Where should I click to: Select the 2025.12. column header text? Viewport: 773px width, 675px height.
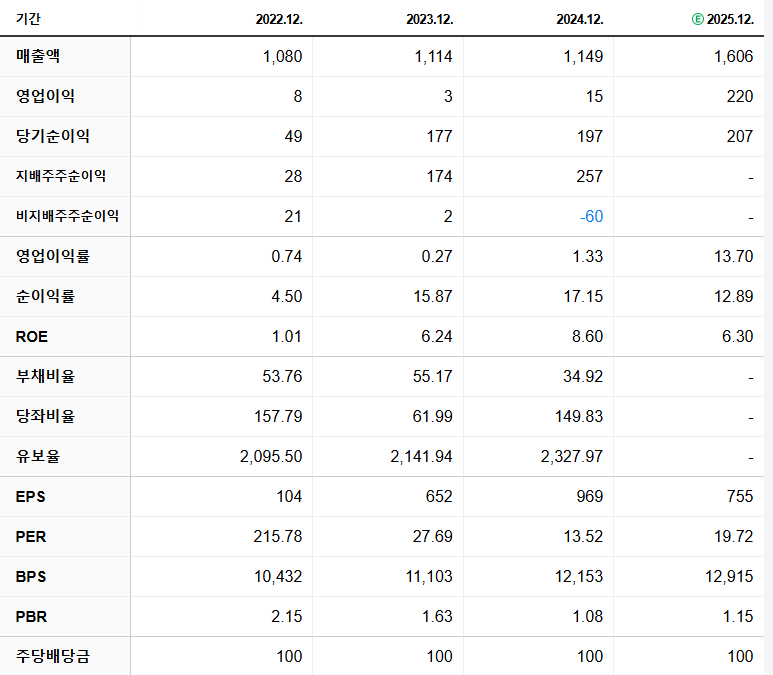pyautogui.click(x=730, y=19)
